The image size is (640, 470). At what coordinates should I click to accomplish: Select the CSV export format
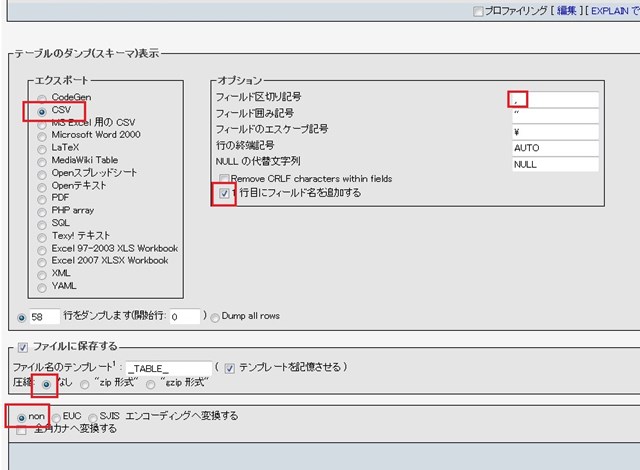(x=42, y=112)
